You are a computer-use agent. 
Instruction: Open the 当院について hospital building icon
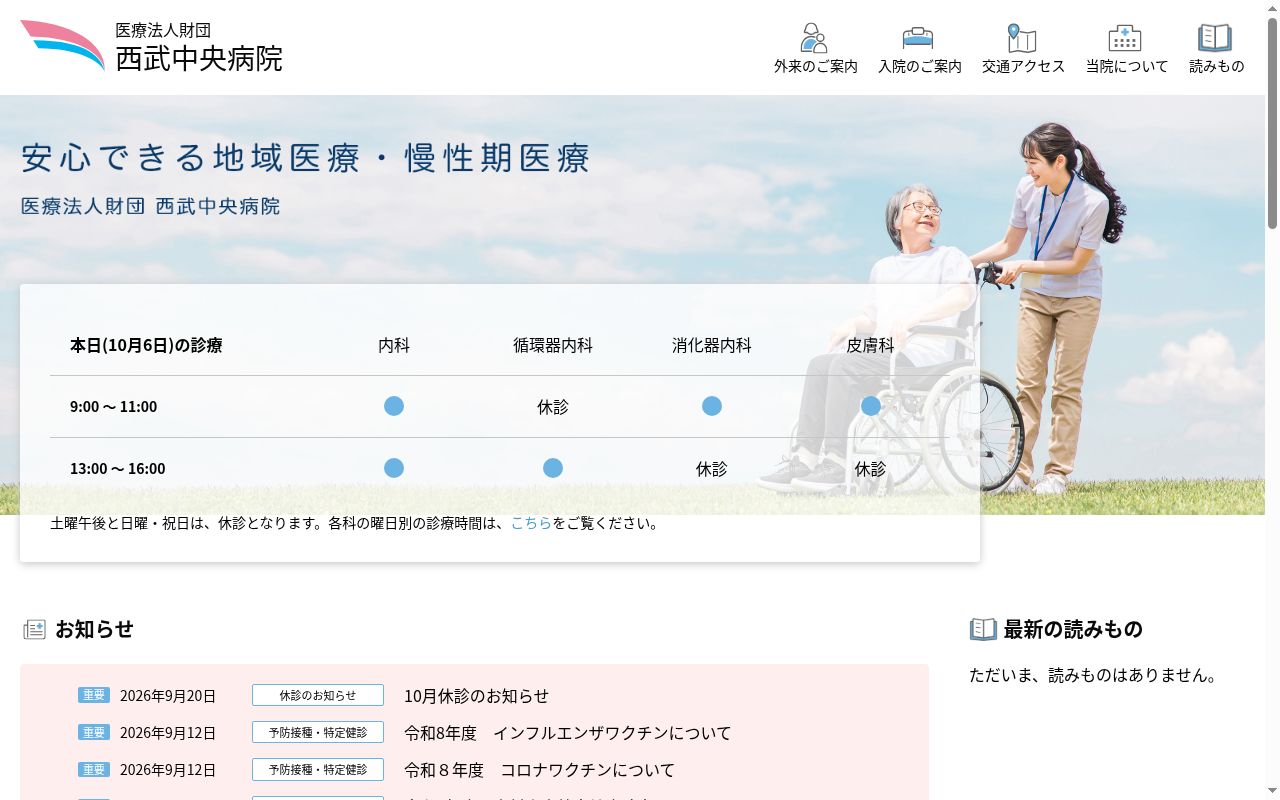pyautogui.click(x=1125, y=38)
